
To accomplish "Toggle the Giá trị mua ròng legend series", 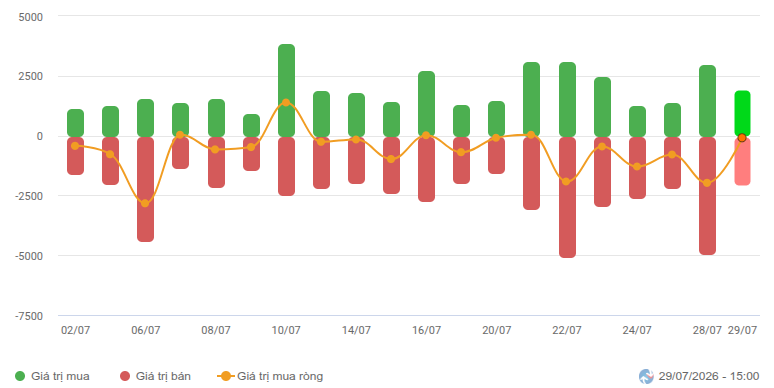I will [270, 376].
